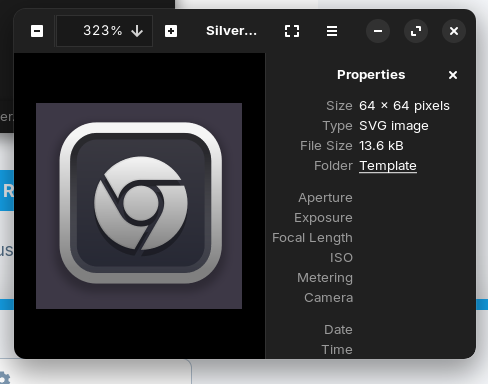The width and height of the screenshot is (488, 384).
Task: Select the Silver... window title
Action: click(231, 31)
